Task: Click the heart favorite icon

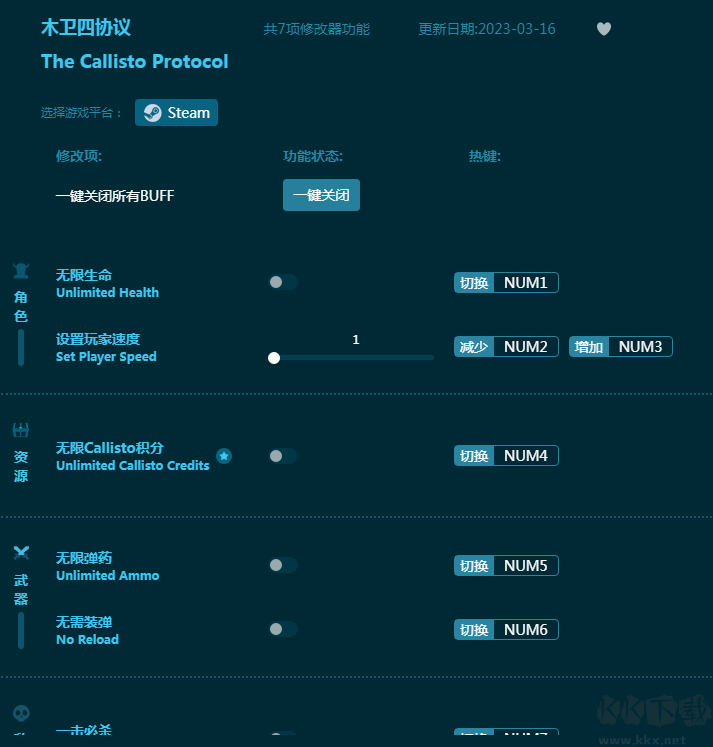Action: click(604, 29)
